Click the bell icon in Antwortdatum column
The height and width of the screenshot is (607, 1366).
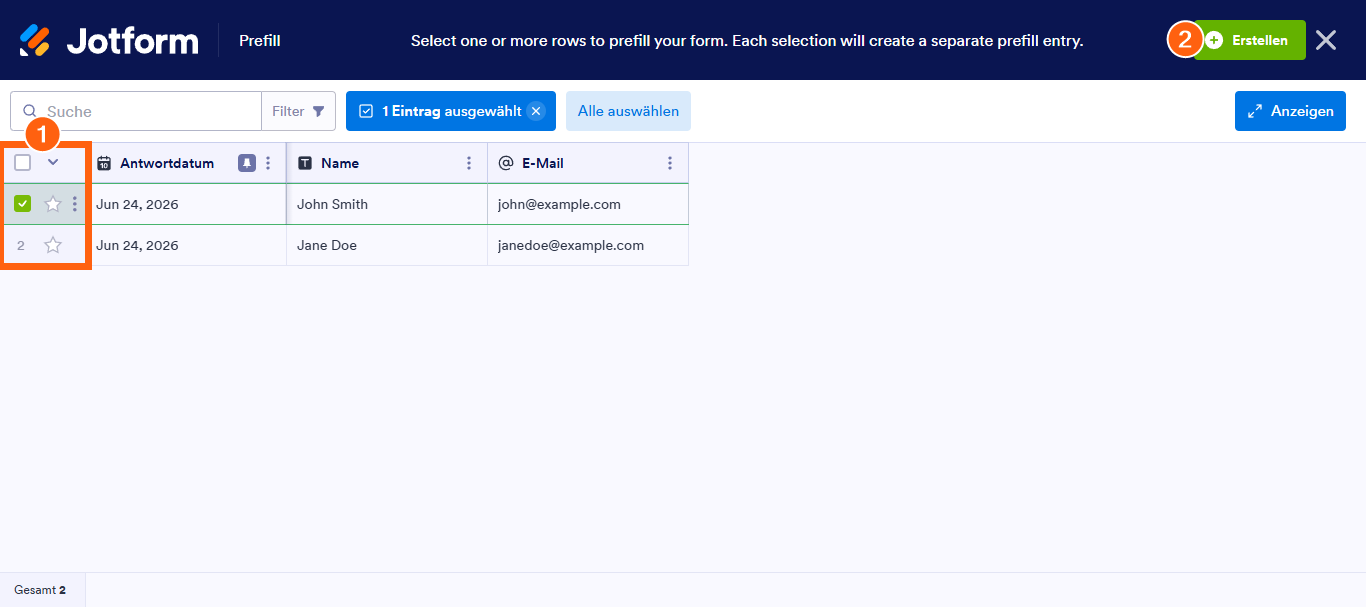pos(247,163)
